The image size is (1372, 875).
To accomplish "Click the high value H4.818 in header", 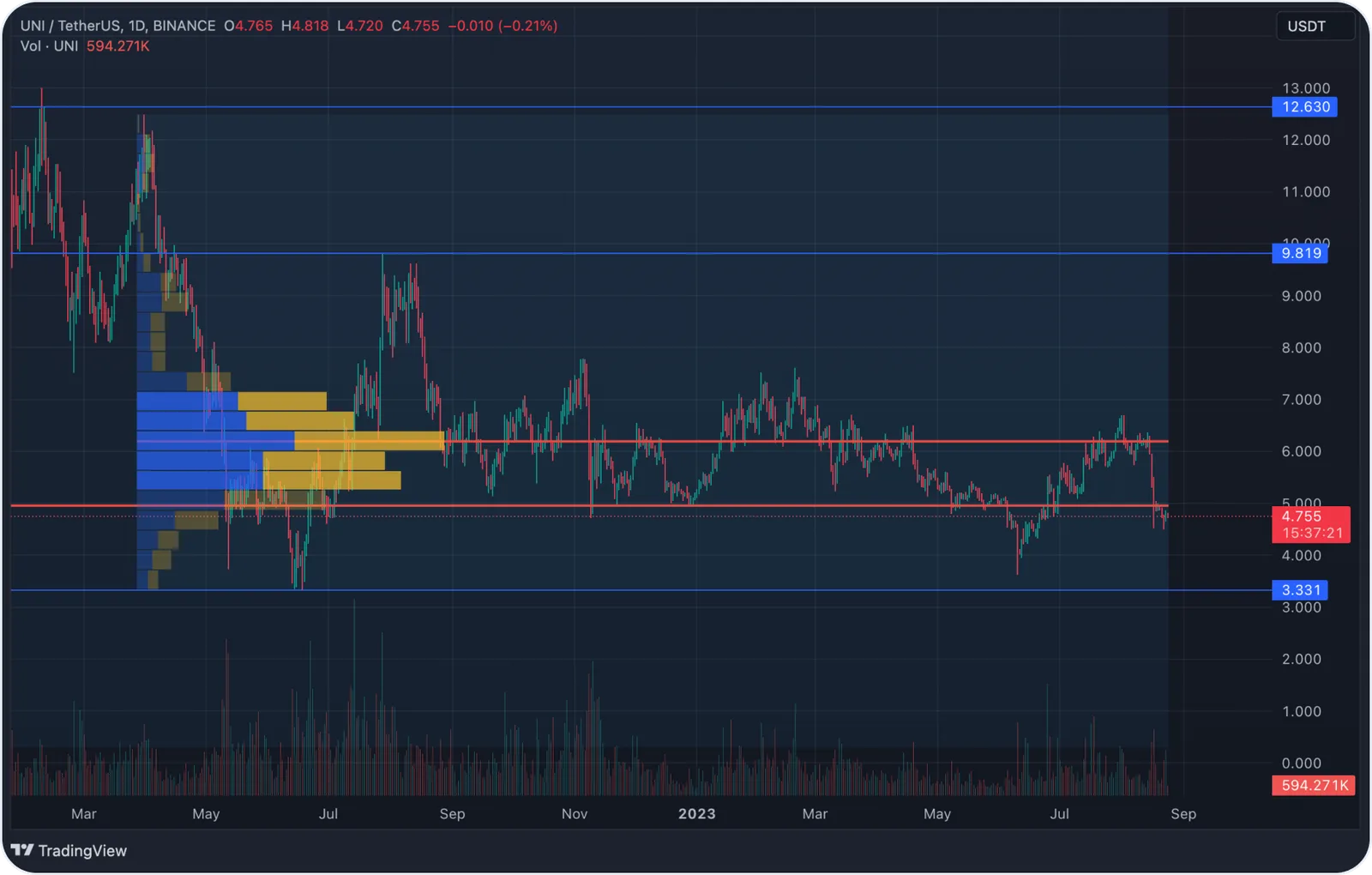I will 305,26.
